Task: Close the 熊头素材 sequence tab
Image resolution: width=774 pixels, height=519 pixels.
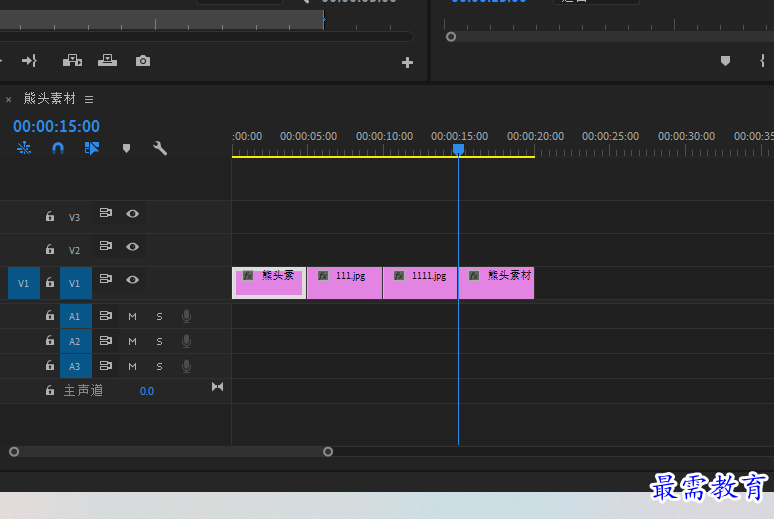Action: point(8,100)
